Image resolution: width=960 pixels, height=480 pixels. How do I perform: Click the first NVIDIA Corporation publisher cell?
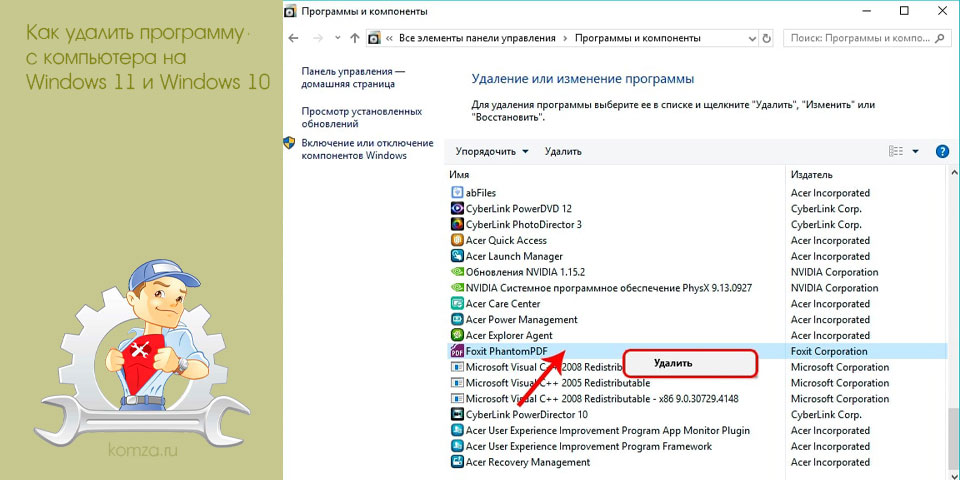point(834,272)
